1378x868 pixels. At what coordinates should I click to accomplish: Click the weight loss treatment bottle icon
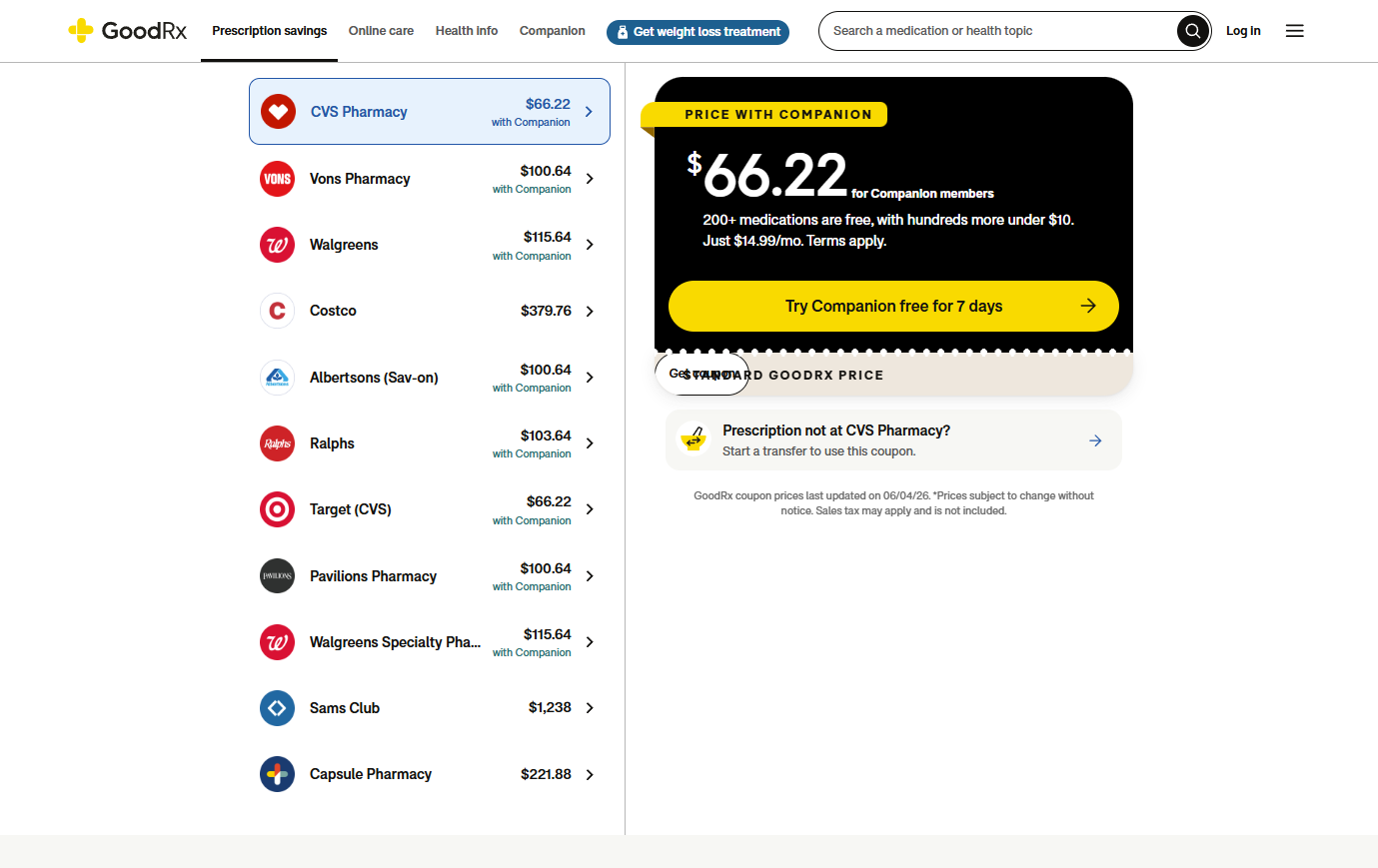[x=623, y=32]
